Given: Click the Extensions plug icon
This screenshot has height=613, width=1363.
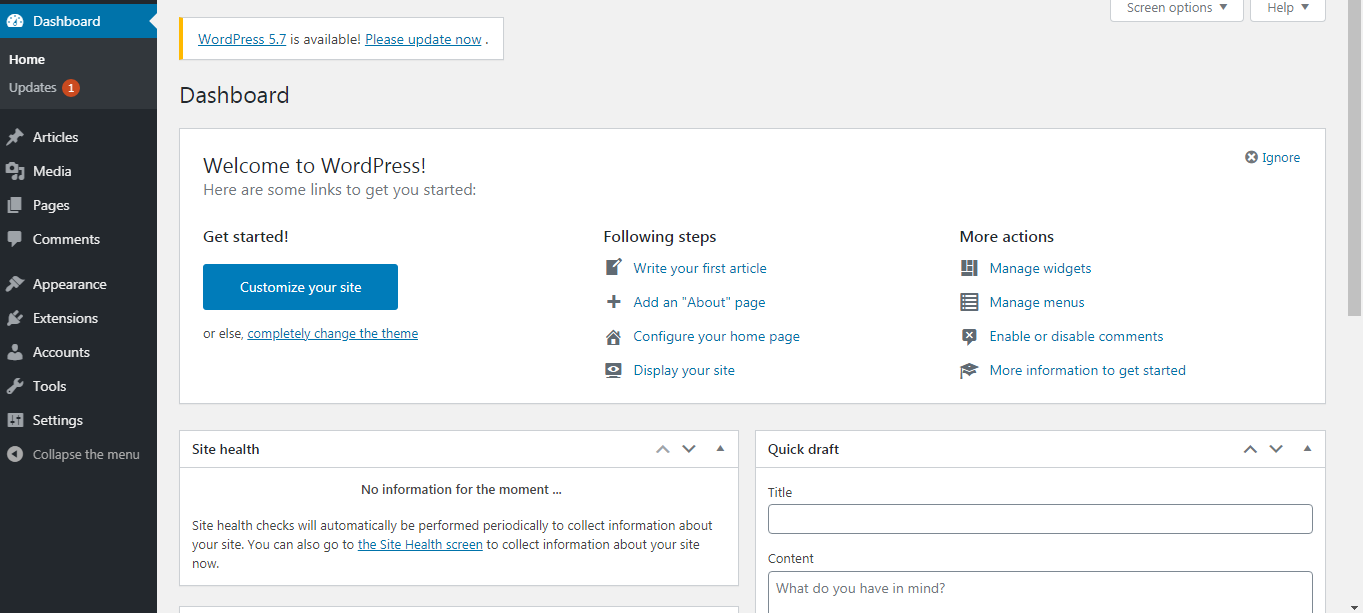Looking at the screenshot, I should 15,318.
